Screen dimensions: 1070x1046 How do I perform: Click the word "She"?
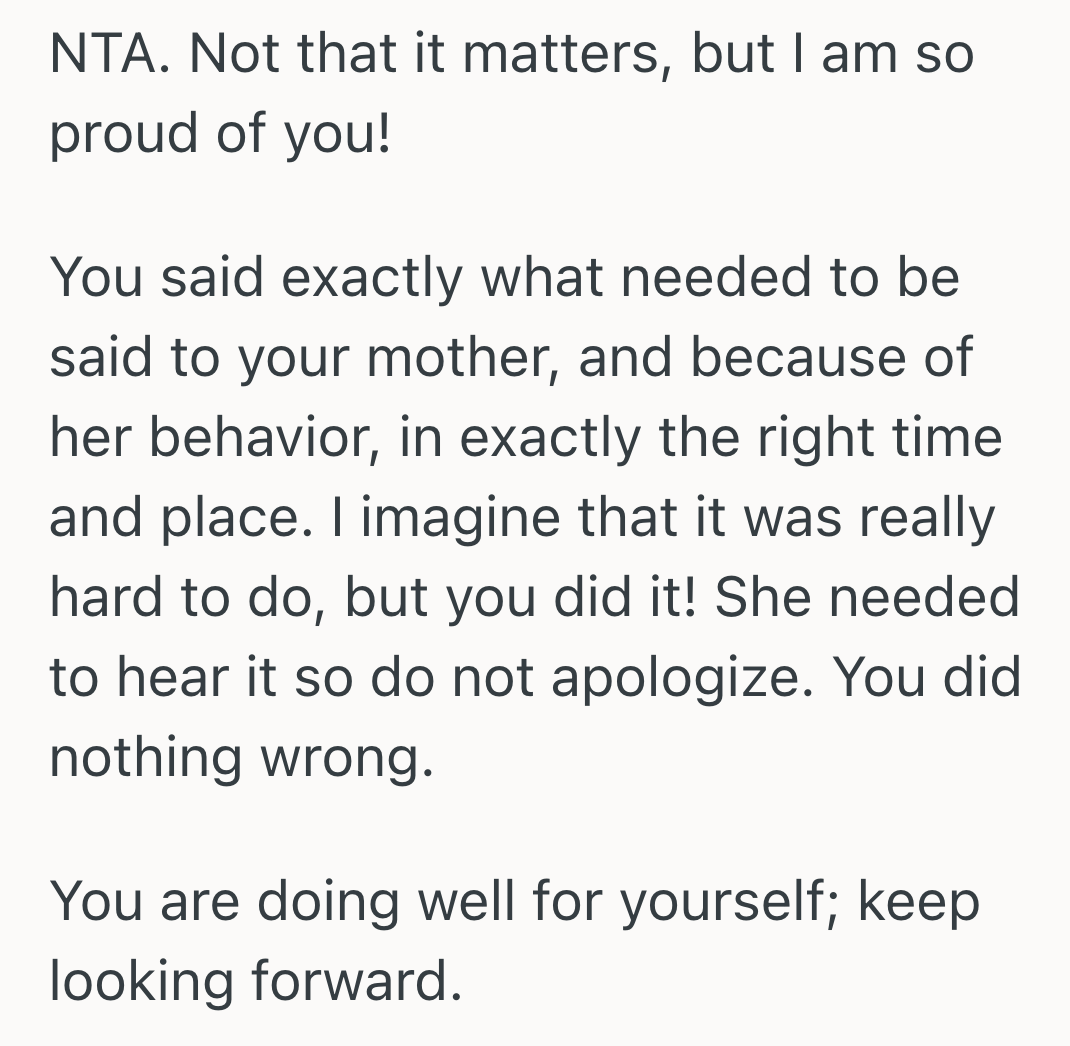(x=764, y=597)
